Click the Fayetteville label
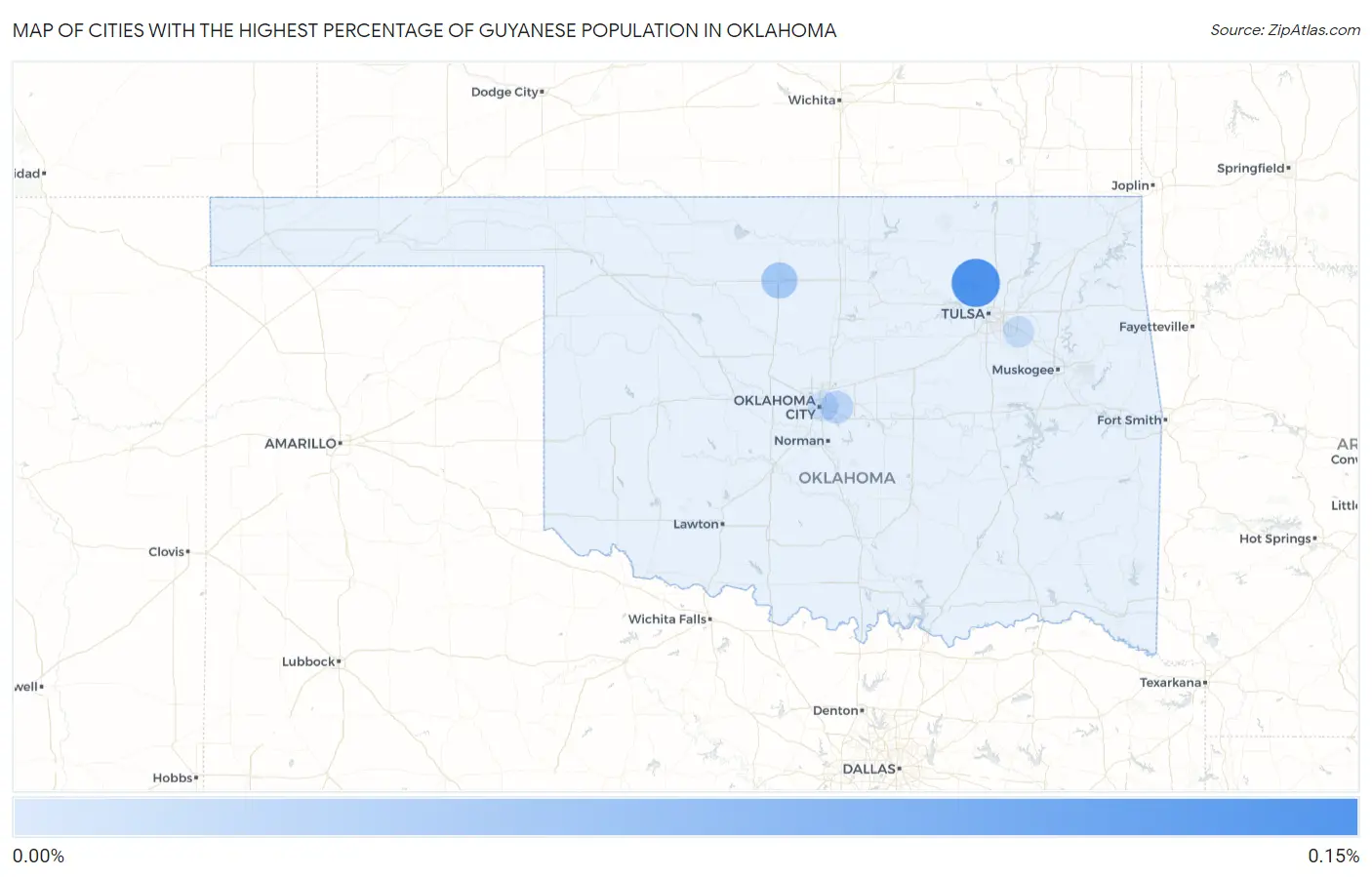 point(1154,327)
